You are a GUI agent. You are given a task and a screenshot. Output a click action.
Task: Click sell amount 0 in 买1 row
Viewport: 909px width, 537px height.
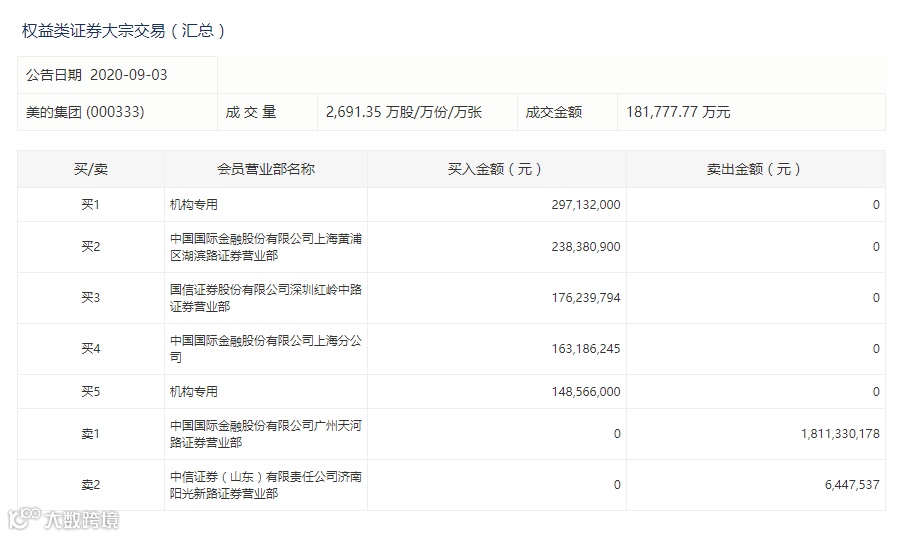(876, 205)
